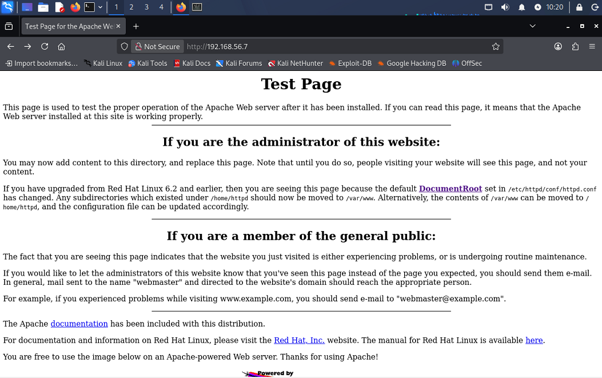
Task: Open the Firefox account icon
Action: 558,46
